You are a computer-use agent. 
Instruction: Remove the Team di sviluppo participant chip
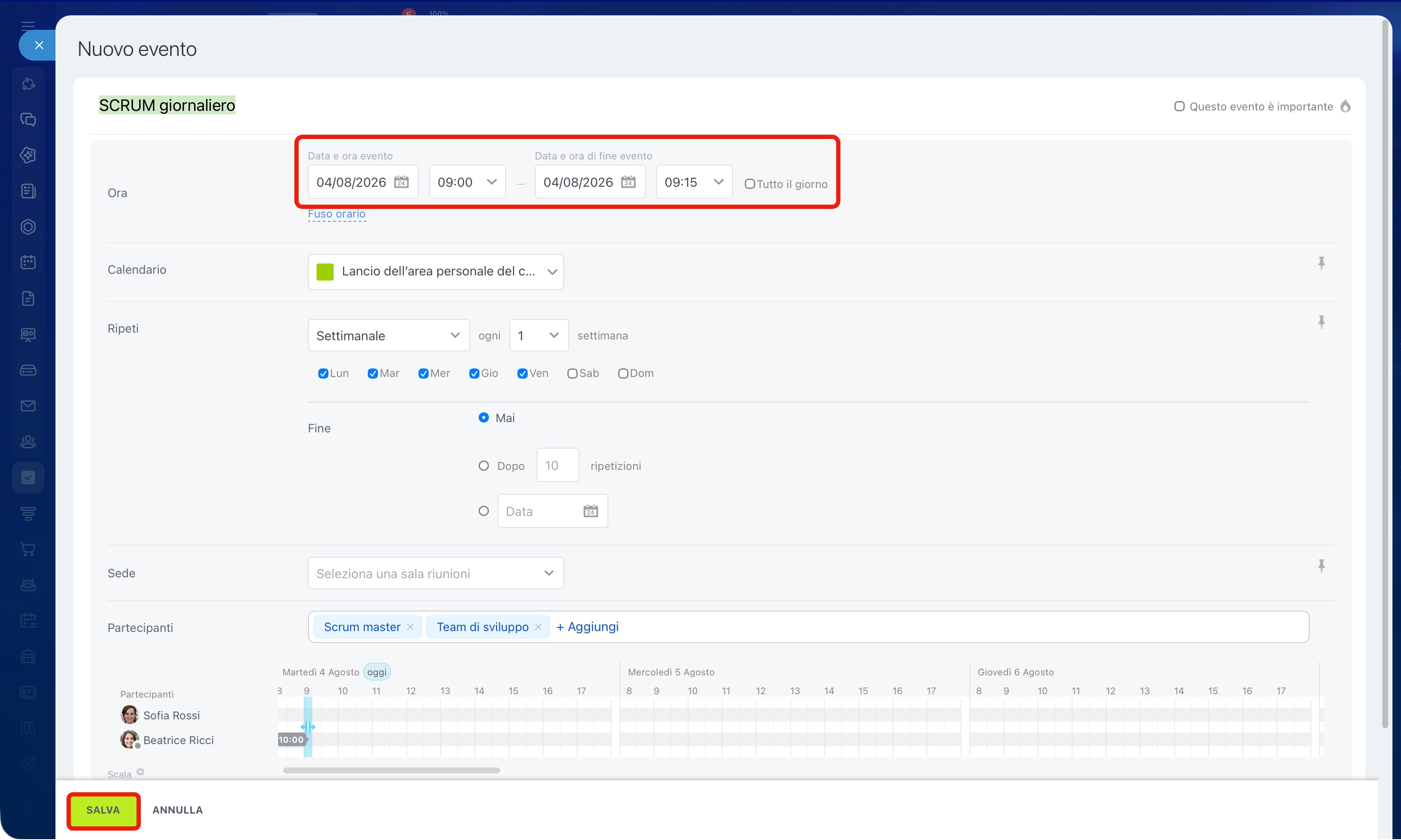point(538,627)
